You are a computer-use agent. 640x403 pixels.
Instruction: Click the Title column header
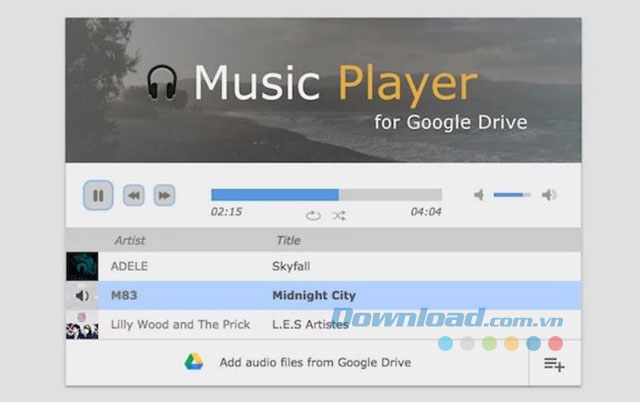click(288, 240)
